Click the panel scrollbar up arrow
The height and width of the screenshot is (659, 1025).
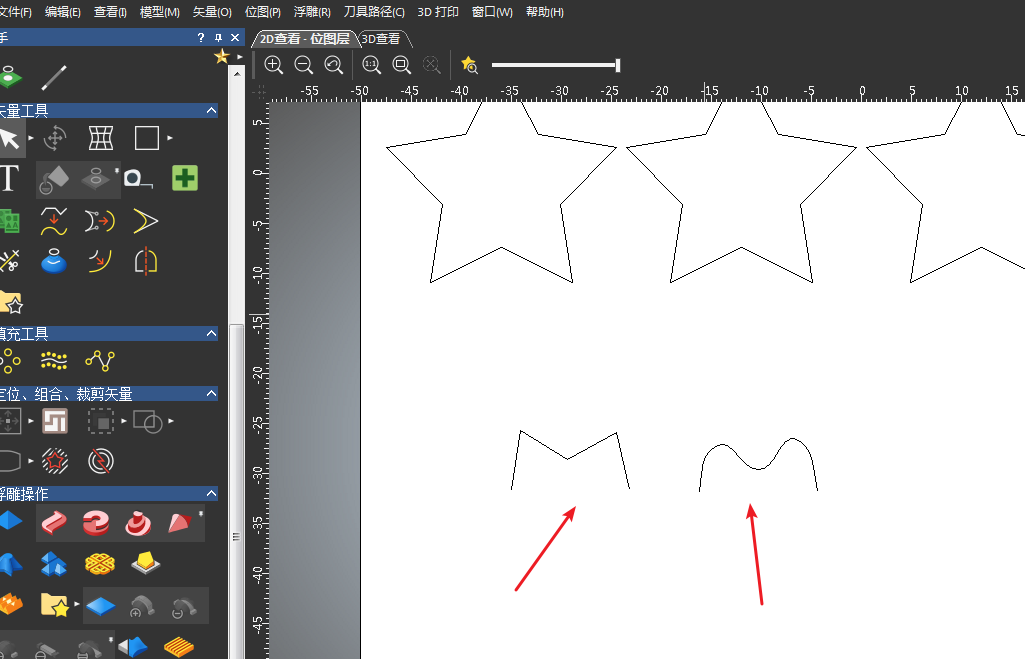coord(237,73)
